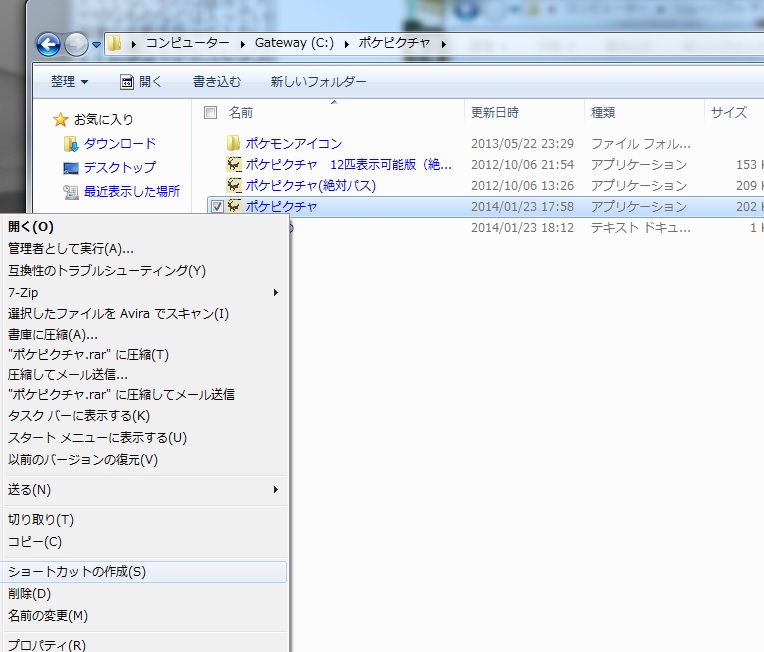Click date 2012/10/06 13:26 cell
The image size is (764, 652).
pyautogui.click(x=522, y=186)
